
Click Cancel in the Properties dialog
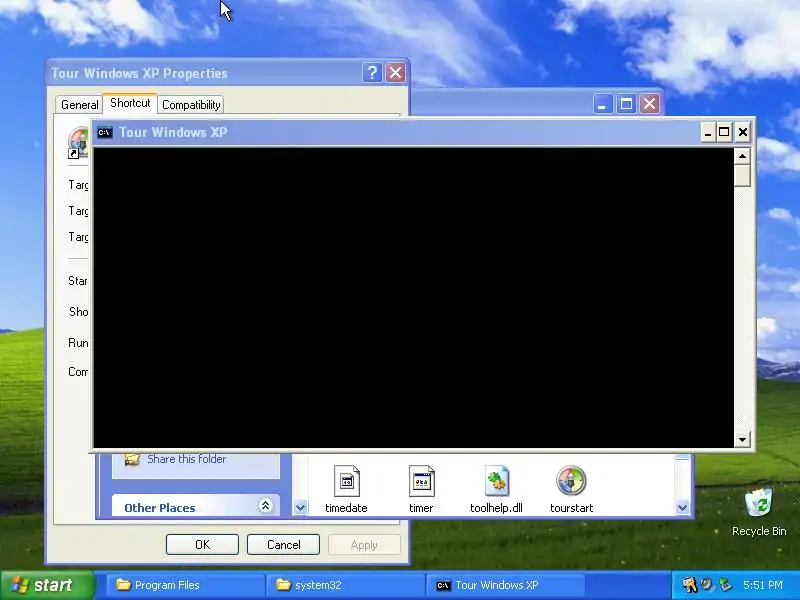point(283,544)
